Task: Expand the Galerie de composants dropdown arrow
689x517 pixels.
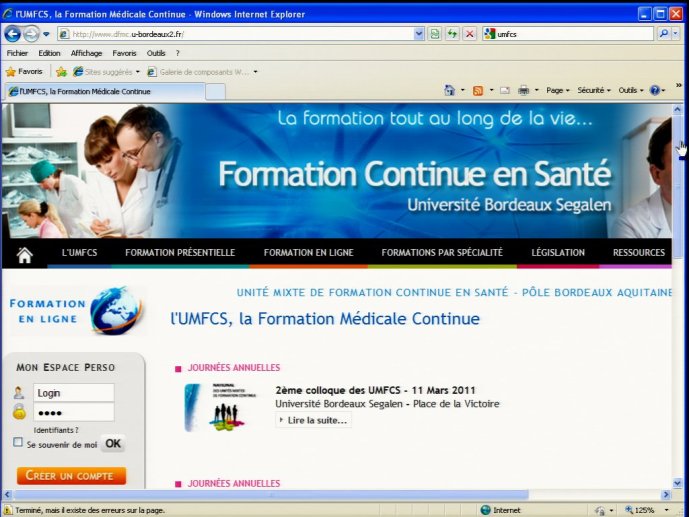Action: pyautogui.click(x=255, y=72)
